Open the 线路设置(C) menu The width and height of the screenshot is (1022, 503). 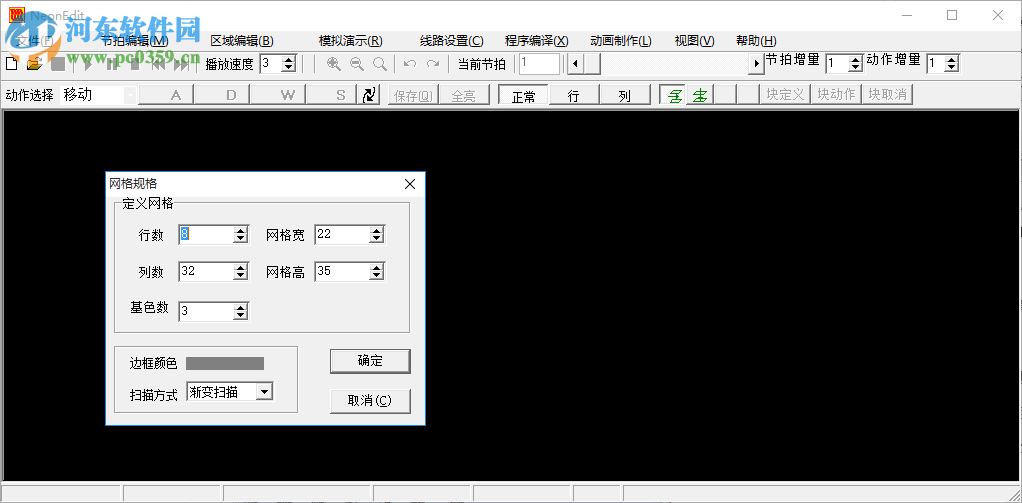(x=452, y=41)
